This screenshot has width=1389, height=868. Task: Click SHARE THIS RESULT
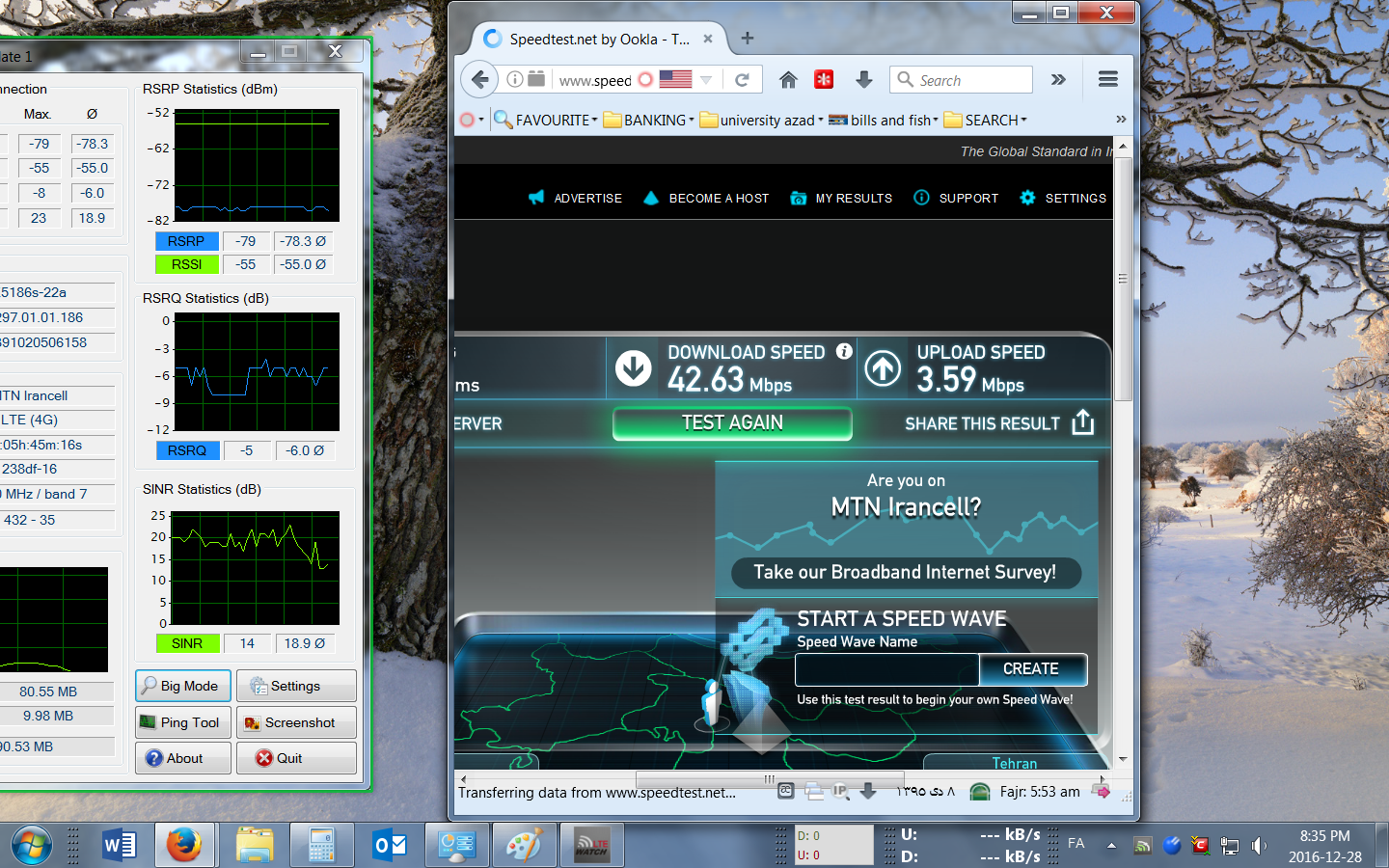pyautogui.click(x=999, y=423)
